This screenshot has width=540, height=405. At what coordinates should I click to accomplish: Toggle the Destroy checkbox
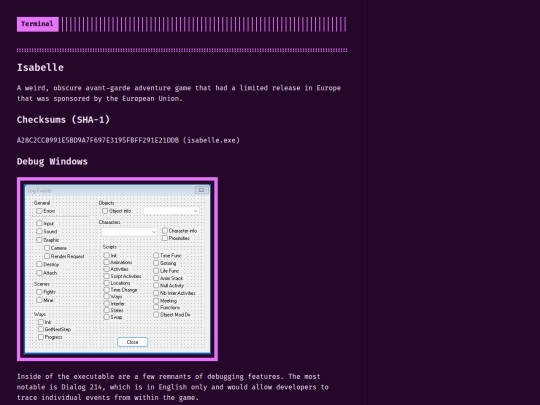pyautogui.click(x=39, y=264)
